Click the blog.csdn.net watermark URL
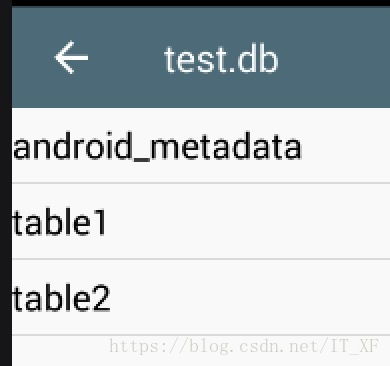 (244, 346)
